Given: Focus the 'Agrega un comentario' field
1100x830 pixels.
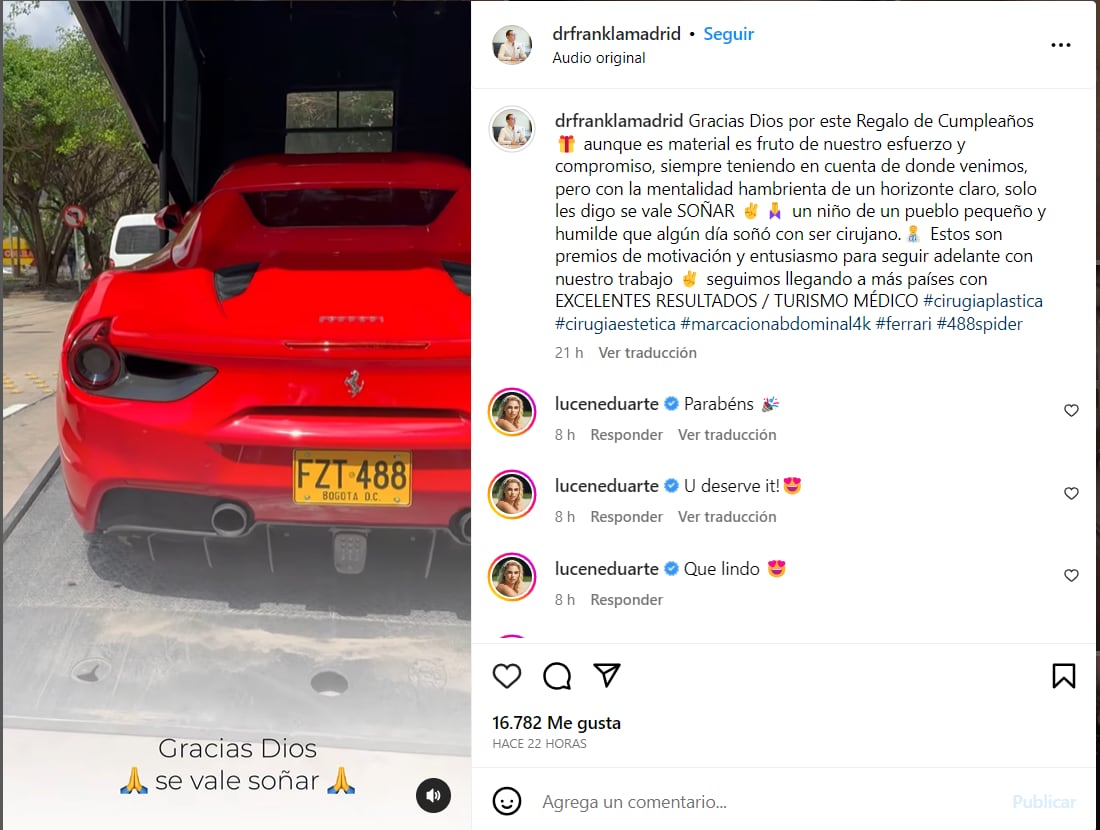Looking at the screenshot, I should pos(772,801).
